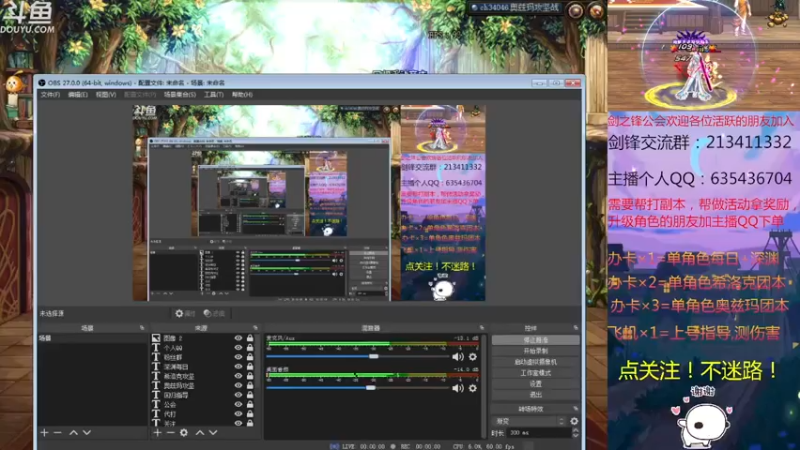Click 启动虚拟摄像机 virtual camera button
Screen dimensions: 800x450
[535, 362]
